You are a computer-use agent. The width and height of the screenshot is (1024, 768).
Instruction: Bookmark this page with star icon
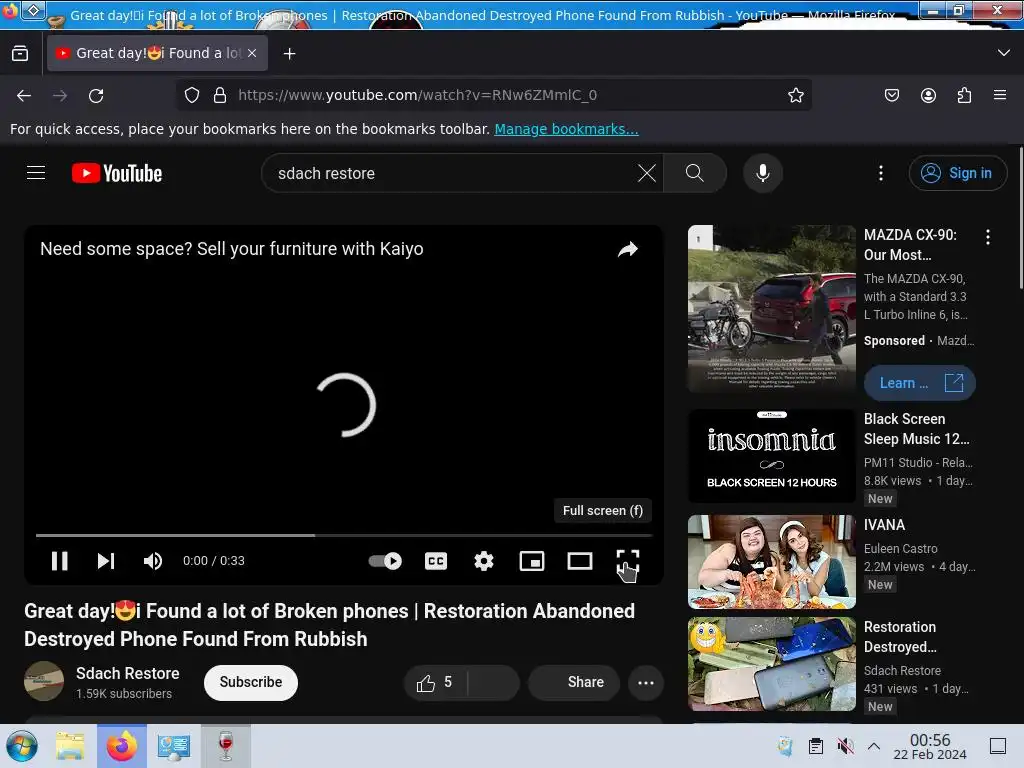pos(795,95)
